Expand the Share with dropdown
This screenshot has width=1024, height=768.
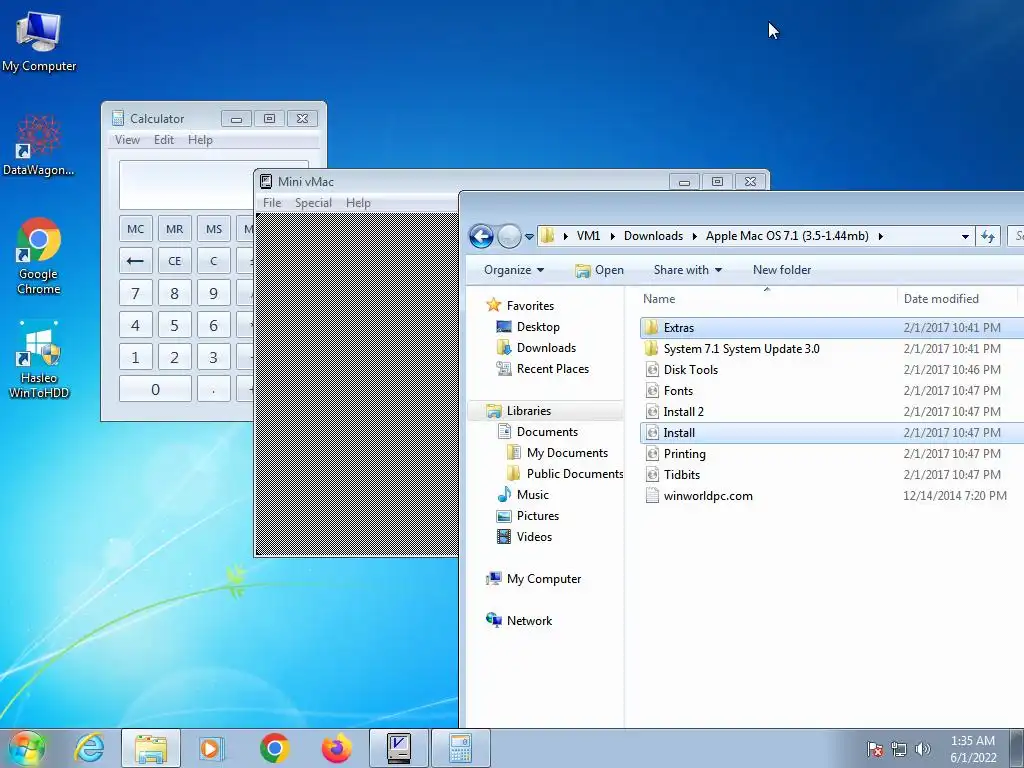(x=688, y=270)
